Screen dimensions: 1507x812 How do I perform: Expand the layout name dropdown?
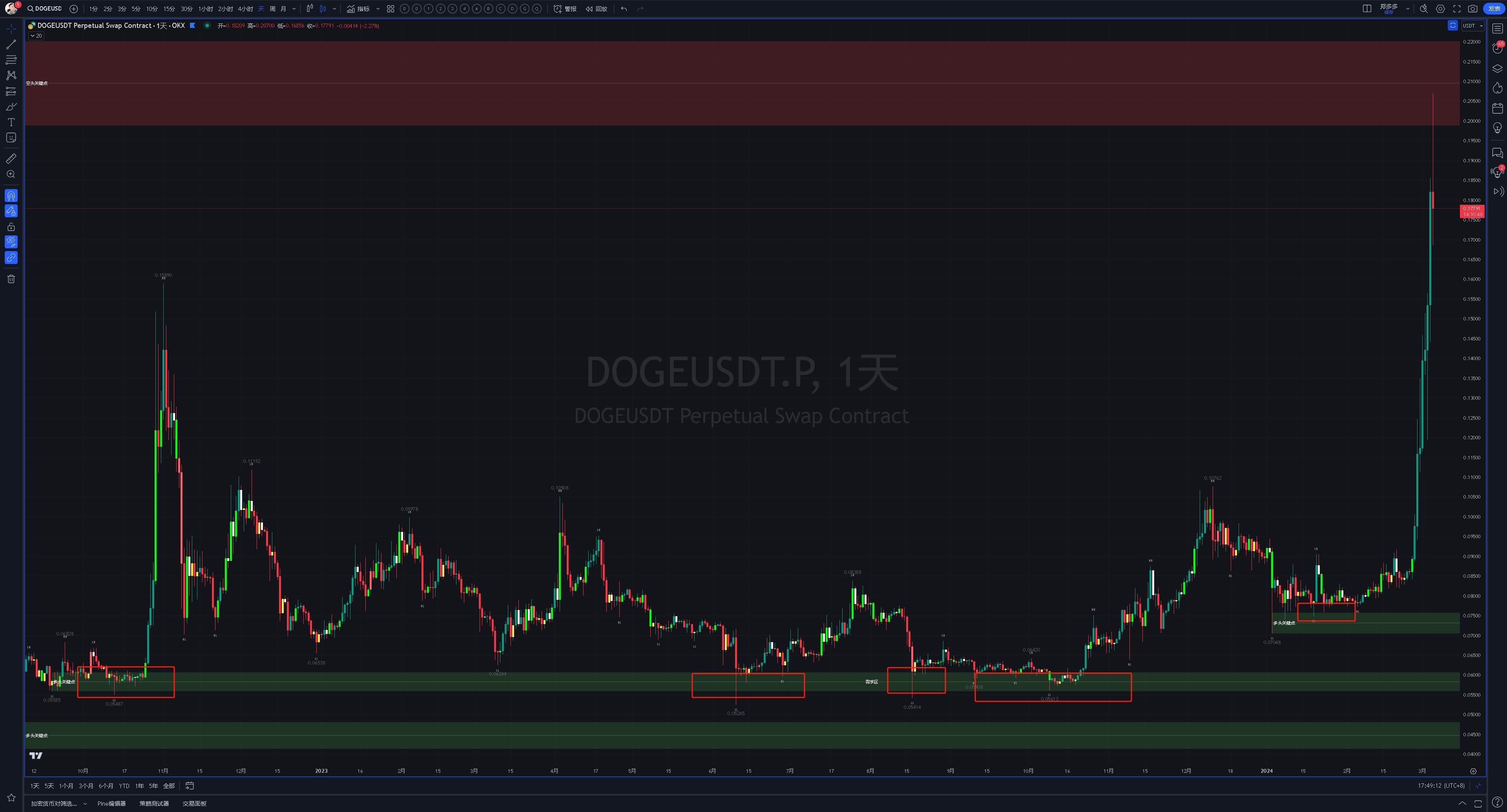click(x=1408, y=9)
